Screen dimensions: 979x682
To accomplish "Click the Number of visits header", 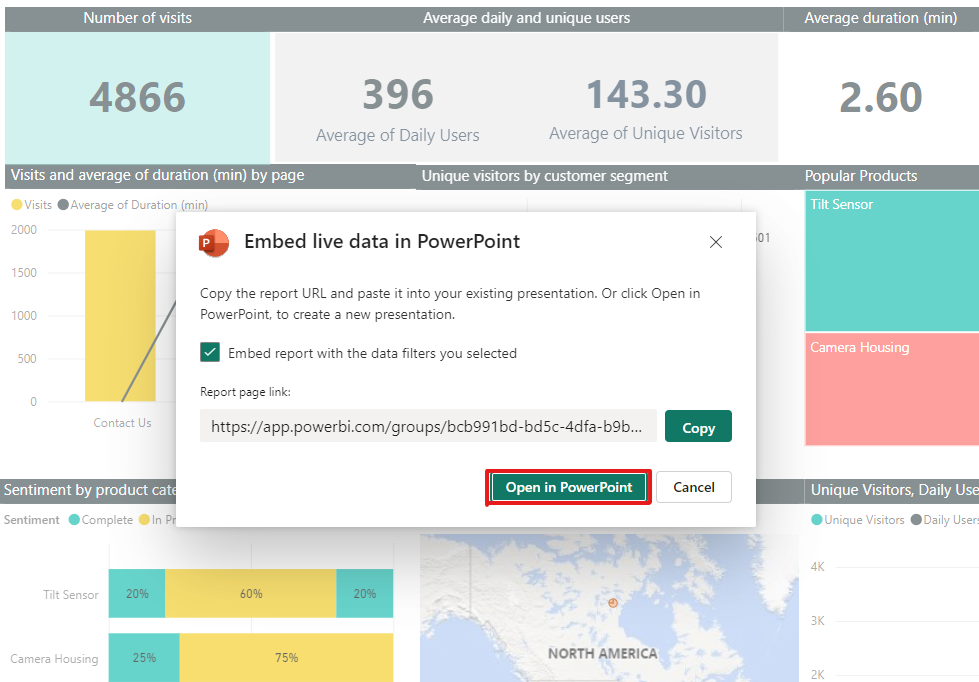I will pyautogui.click(x=137, y=18).
